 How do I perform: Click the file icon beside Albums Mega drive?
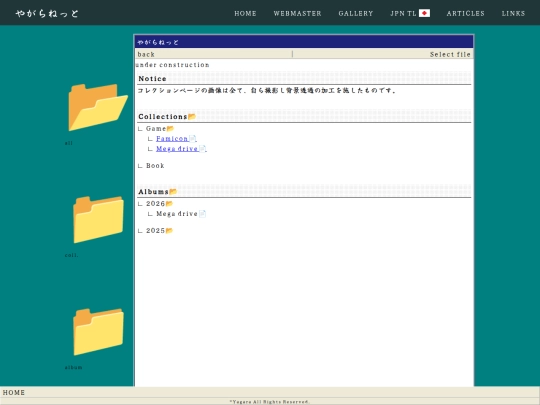(202, 214)
